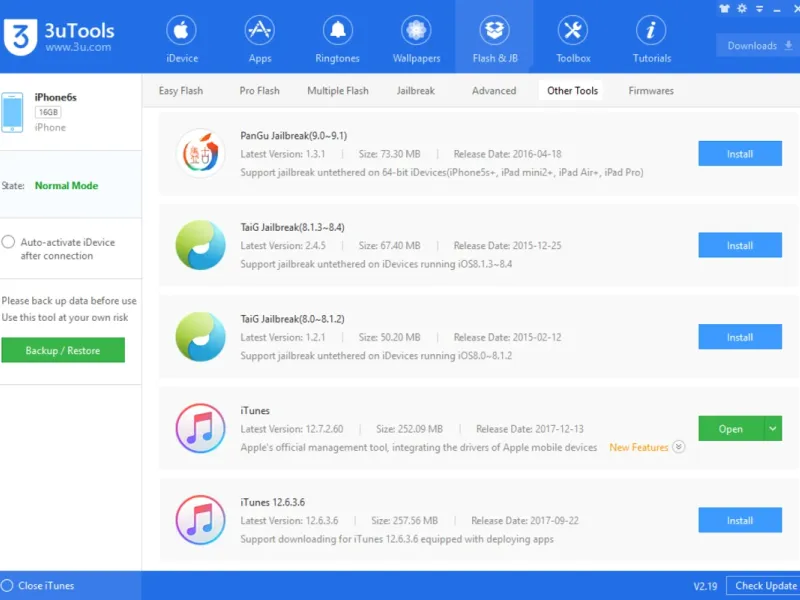Viewport: 800px width, 600px height.
Task: Click the Normal Mode state text
Action: tap(66, 186)
